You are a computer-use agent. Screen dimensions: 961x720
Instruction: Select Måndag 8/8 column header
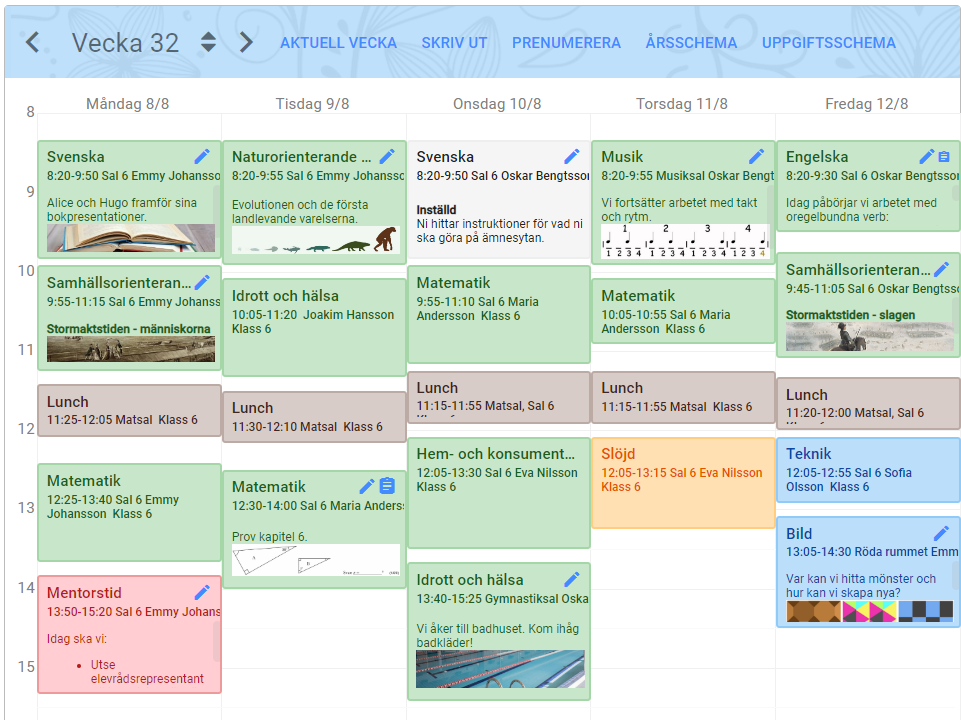tap(127, 104)
